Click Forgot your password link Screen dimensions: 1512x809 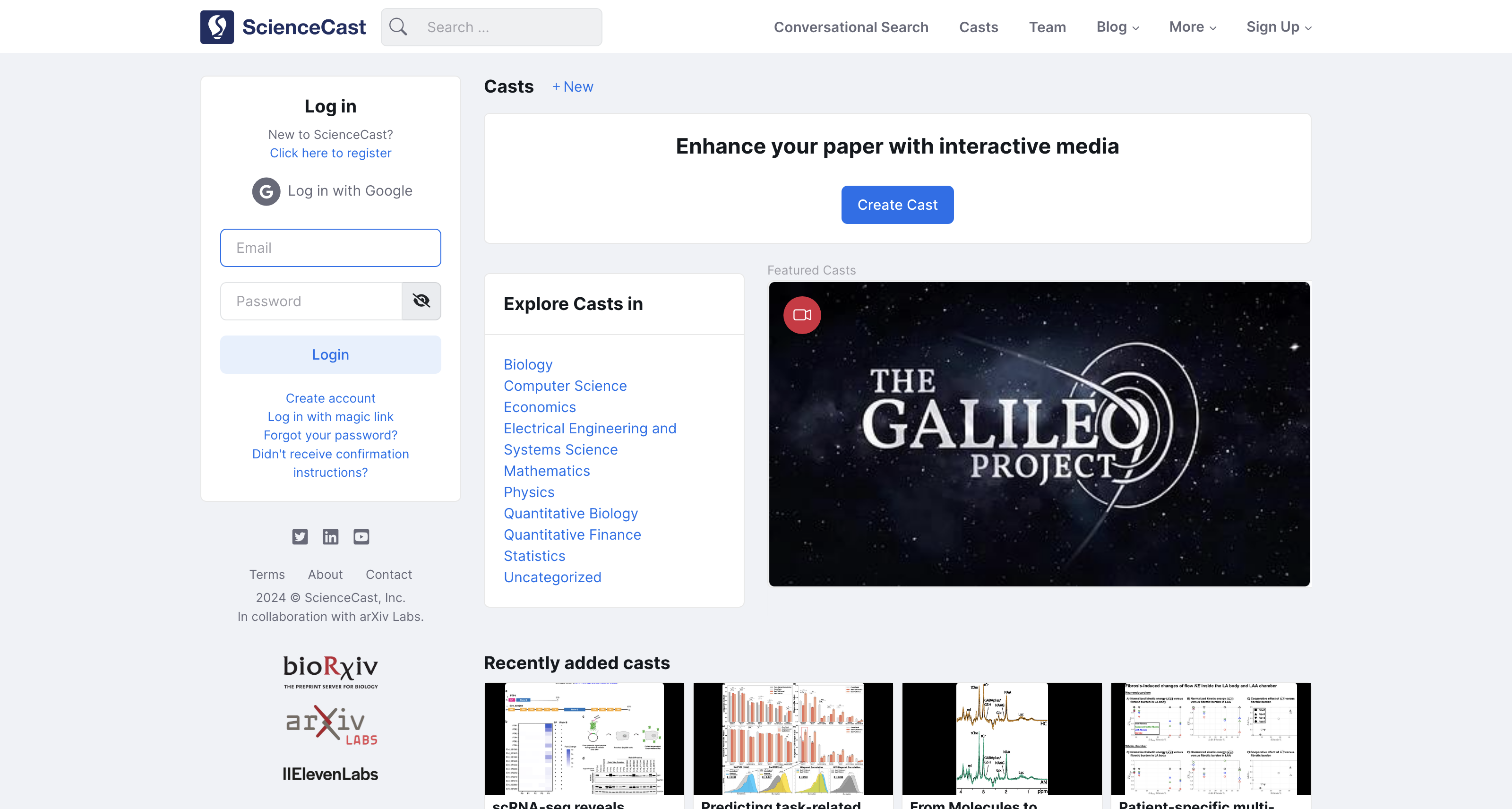click(330, 435)
